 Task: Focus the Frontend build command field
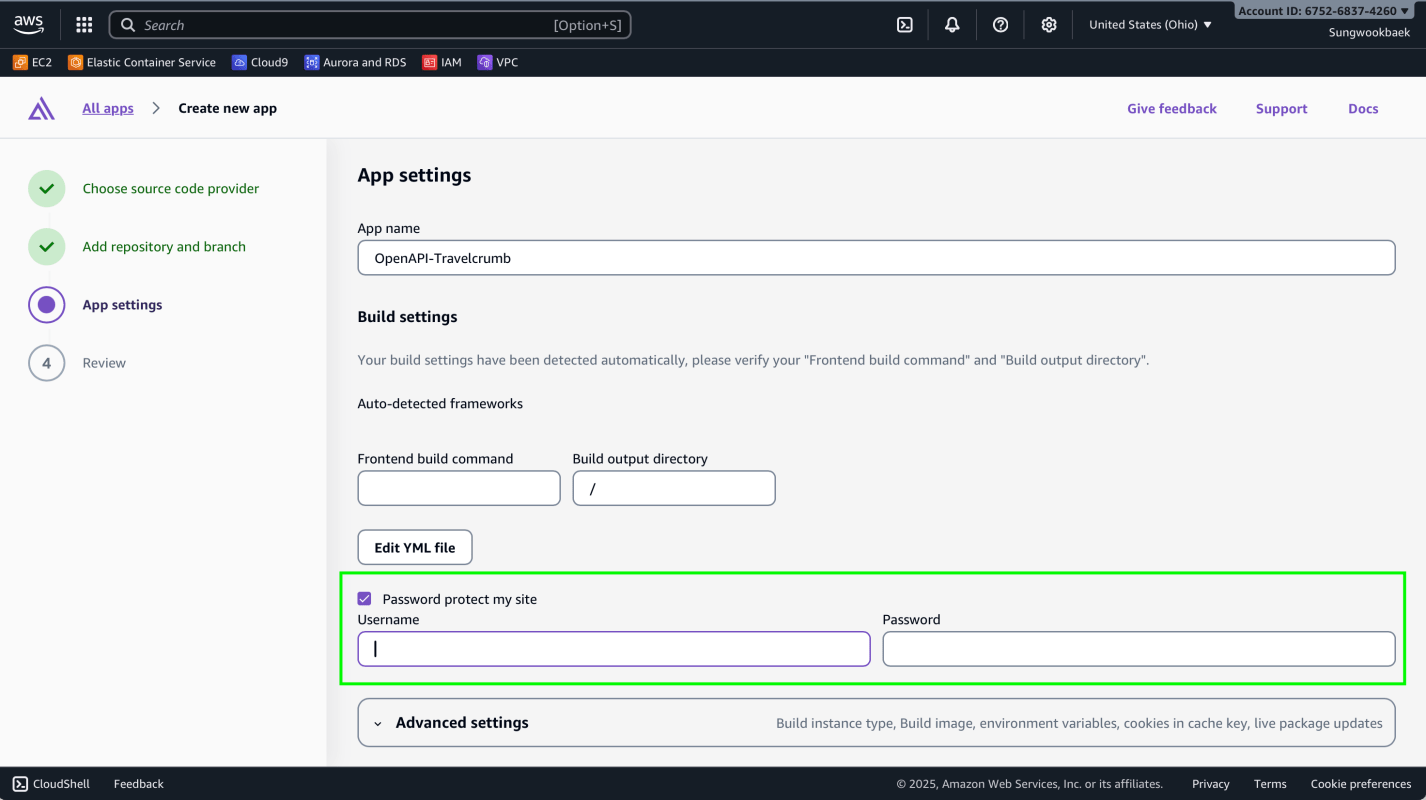coord(458,489)
